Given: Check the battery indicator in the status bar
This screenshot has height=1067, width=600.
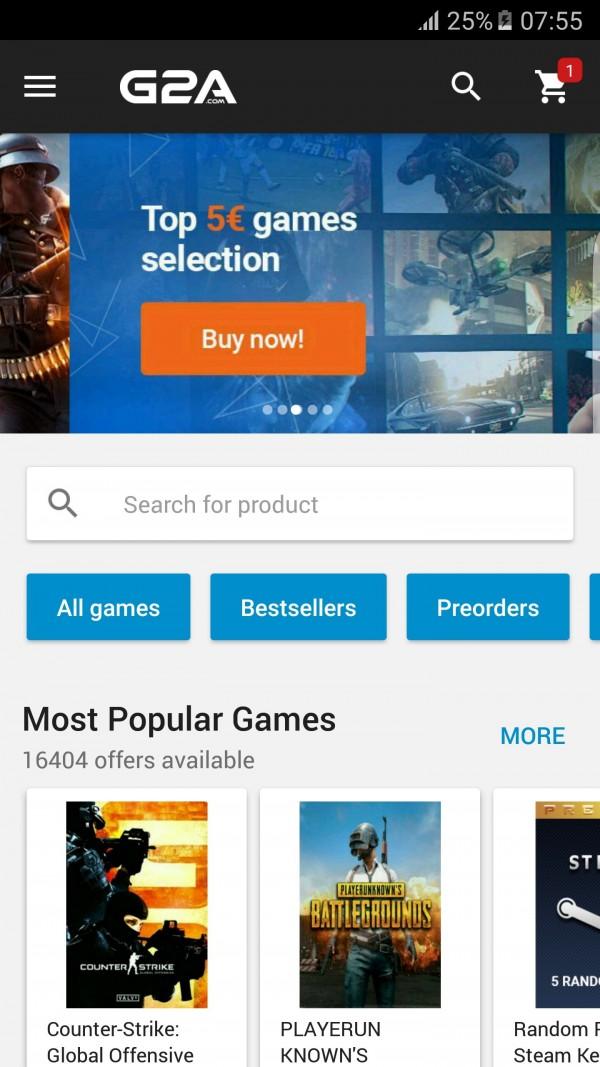Looking at the screenshot, I should point(505,20).
